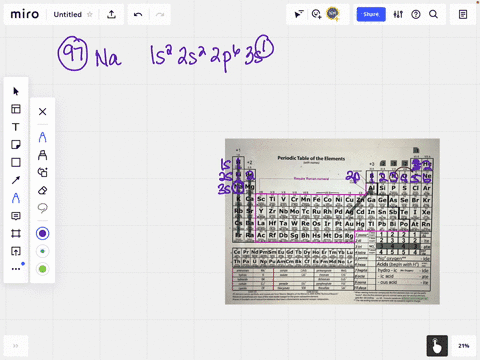Select the sticky note tool

[x=16, y=145]
